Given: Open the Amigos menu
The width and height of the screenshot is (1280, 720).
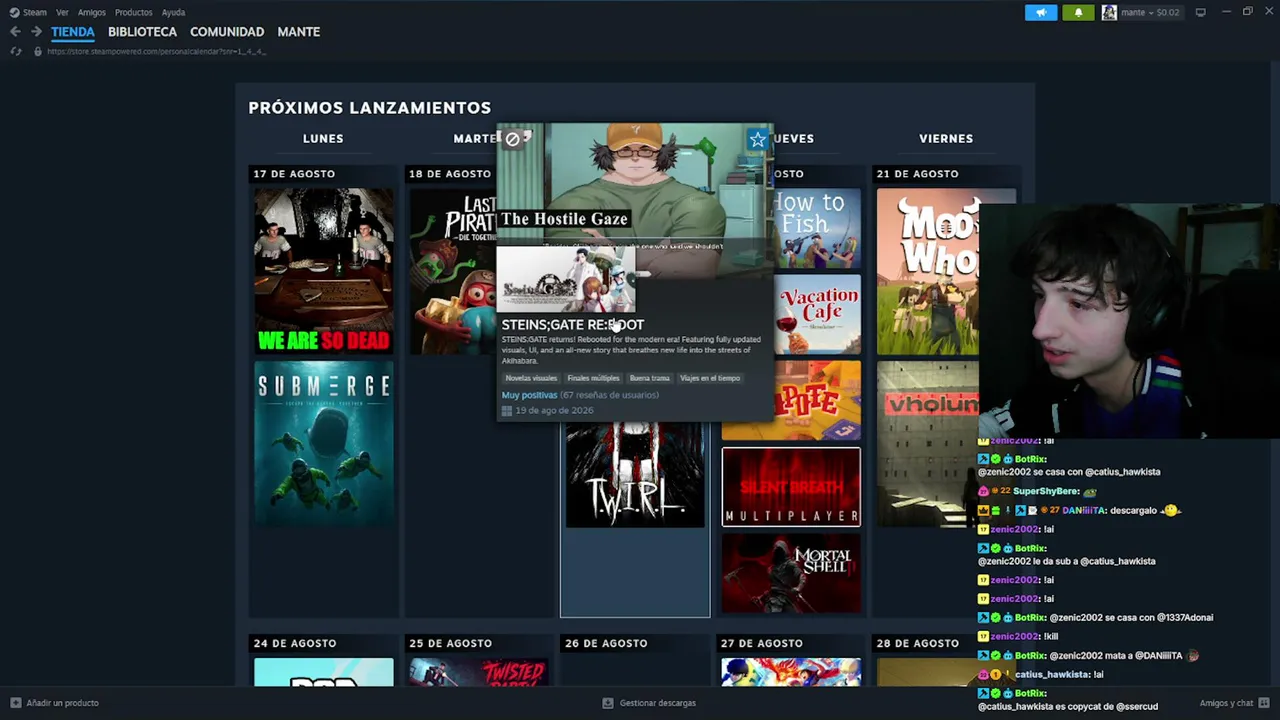Looking at the screenshot, I should pos(92,12).
